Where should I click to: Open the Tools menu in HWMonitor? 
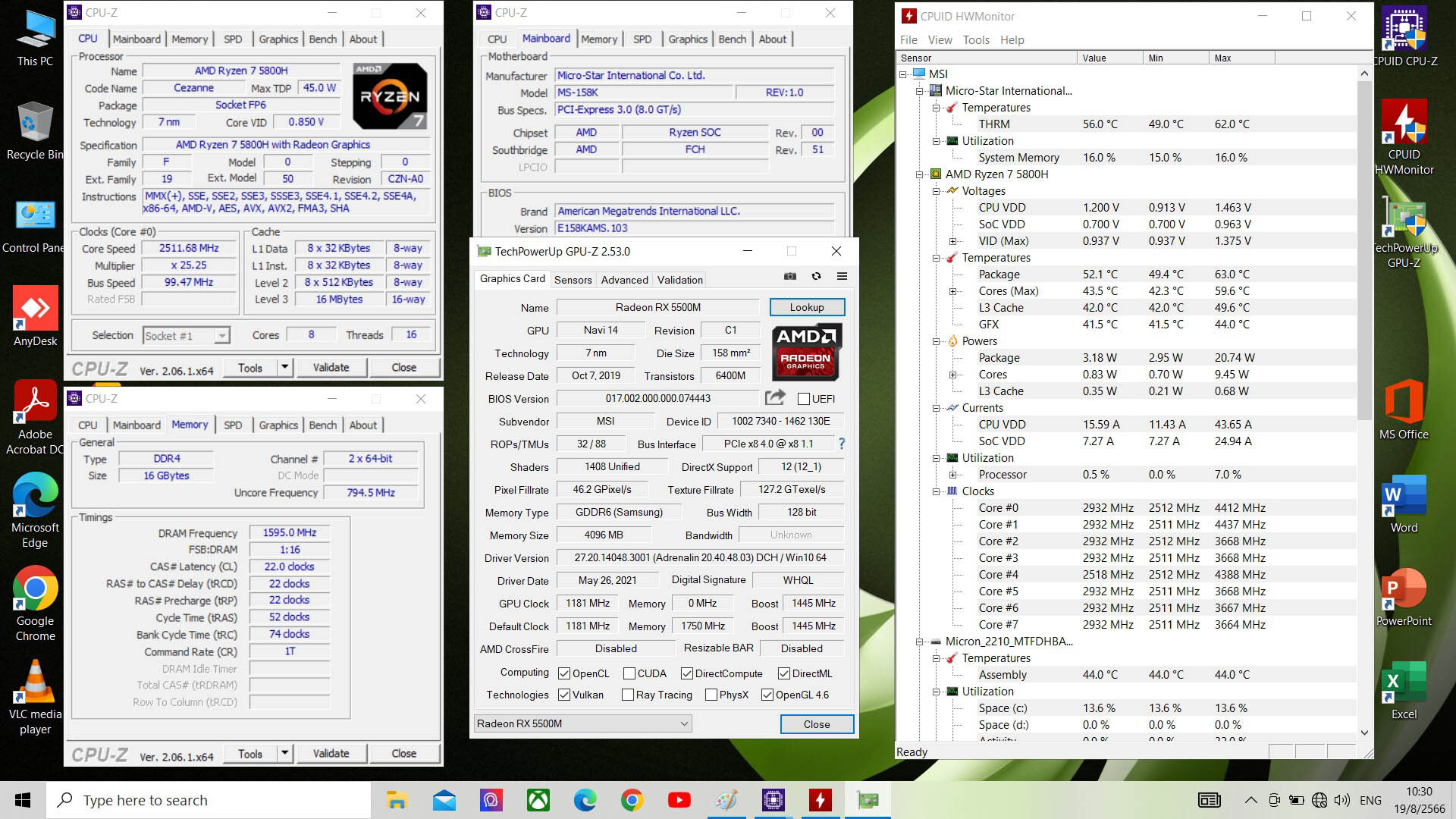976,40
